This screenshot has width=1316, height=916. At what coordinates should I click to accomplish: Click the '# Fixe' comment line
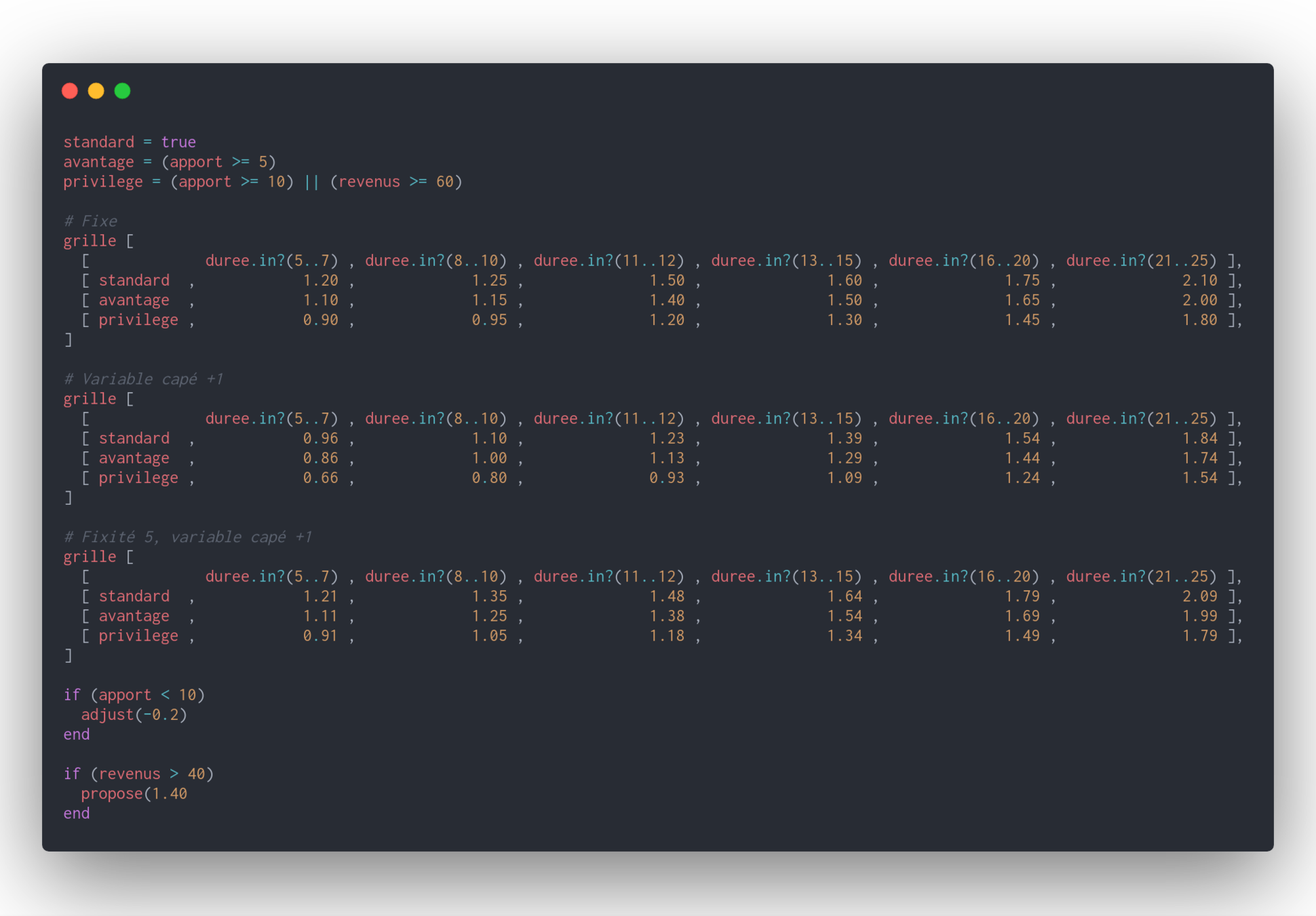pyautogui.click(x=90, y=221)
